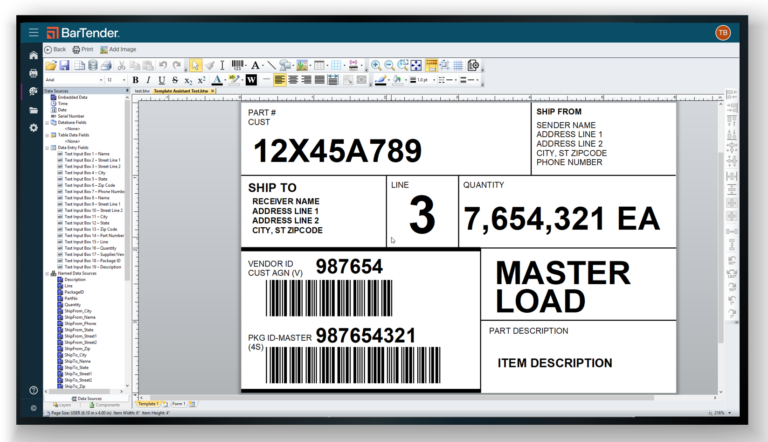Open help question mark in left sidebar
768x442 pixels.
(x=33, y=391)
